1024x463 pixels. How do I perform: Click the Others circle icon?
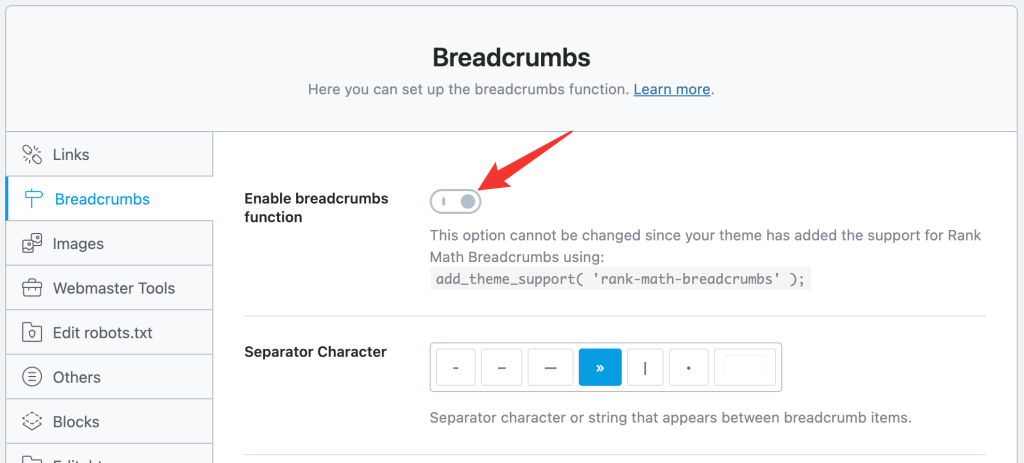pos(32,377)
